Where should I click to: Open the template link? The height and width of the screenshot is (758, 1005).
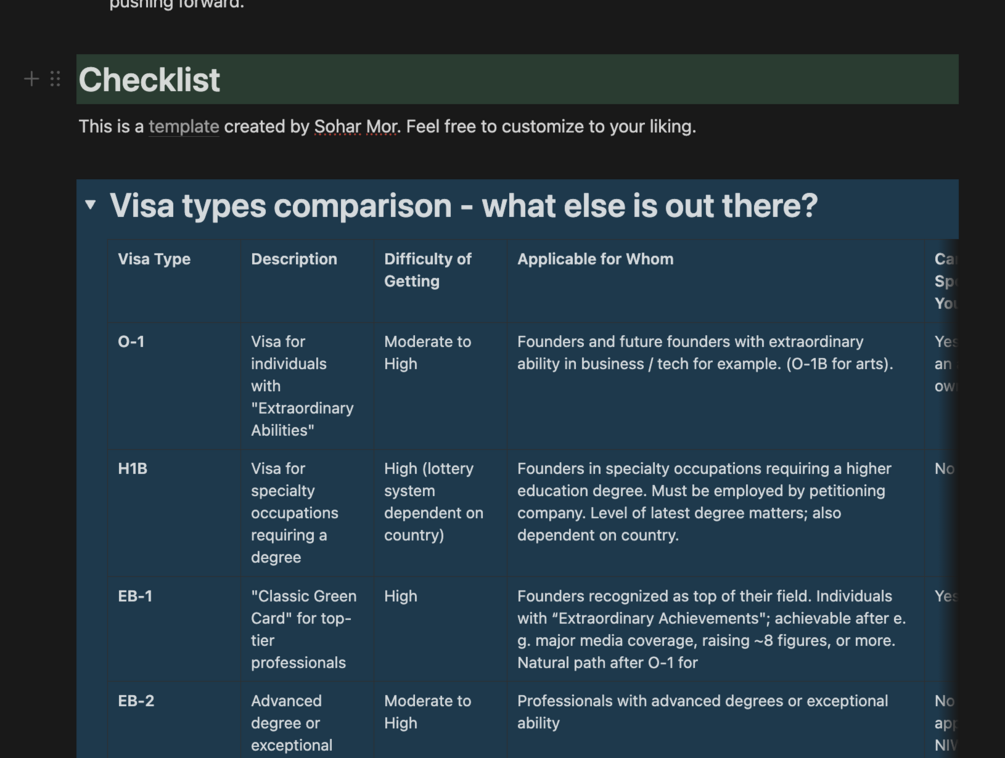pyautogui.click(x=183, y=126)
